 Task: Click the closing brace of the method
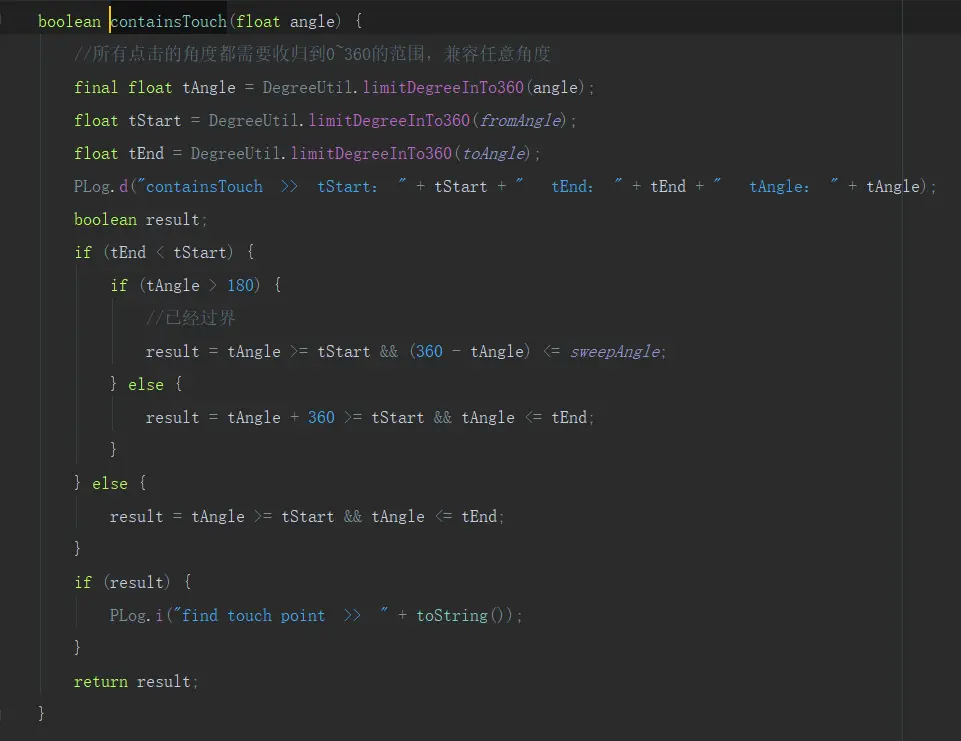pos(41,713)
